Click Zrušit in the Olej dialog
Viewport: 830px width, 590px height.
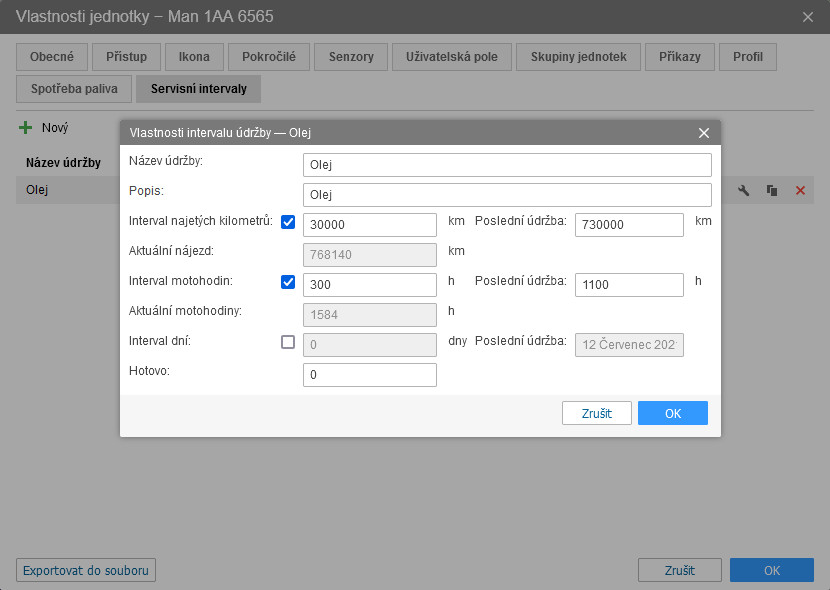(596, 413)
